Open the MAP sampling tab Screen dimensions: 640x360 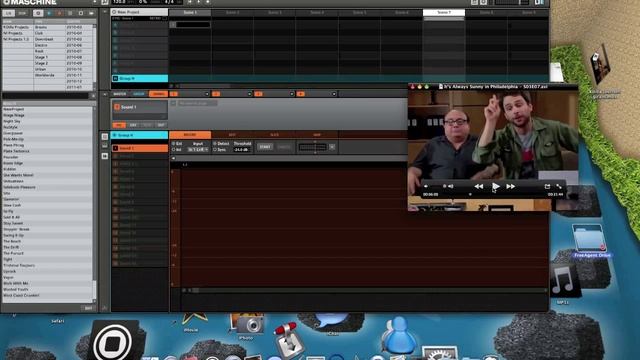coord(317,135)
